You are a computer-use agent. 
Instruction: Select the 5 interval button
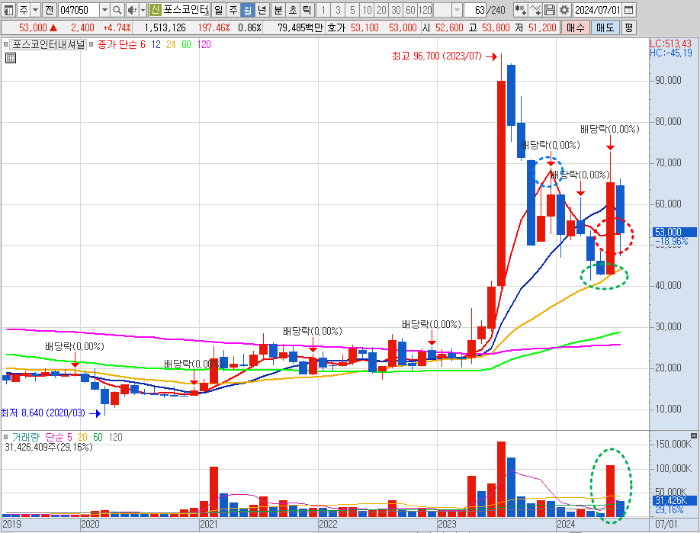(353, 9)
